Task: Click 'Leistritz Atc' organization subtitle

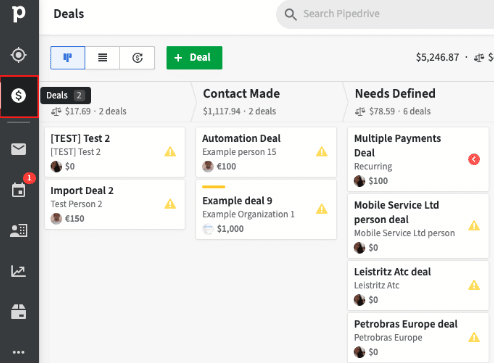Action: [x=376, y=285]
